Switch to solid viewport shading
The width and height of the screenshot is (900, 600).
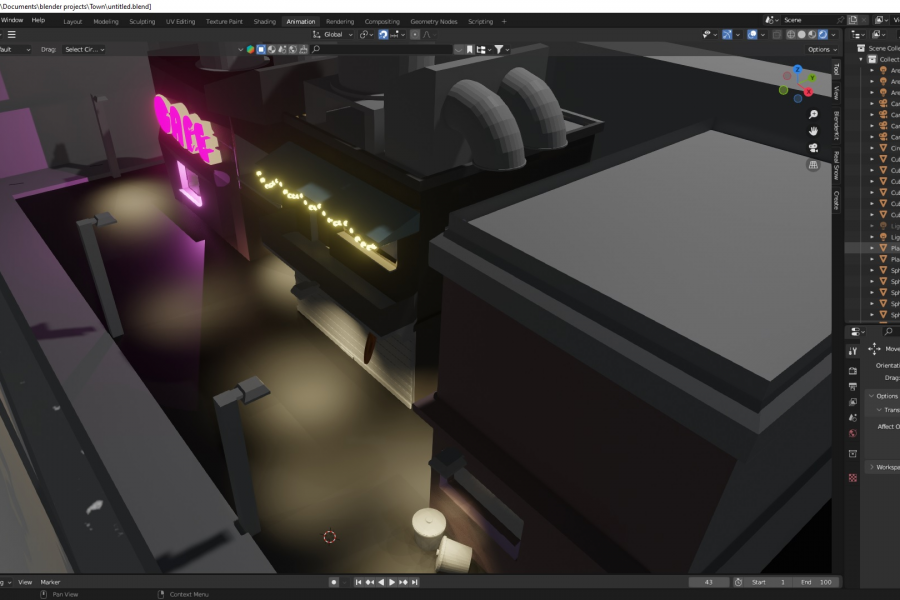coord(802,34)
